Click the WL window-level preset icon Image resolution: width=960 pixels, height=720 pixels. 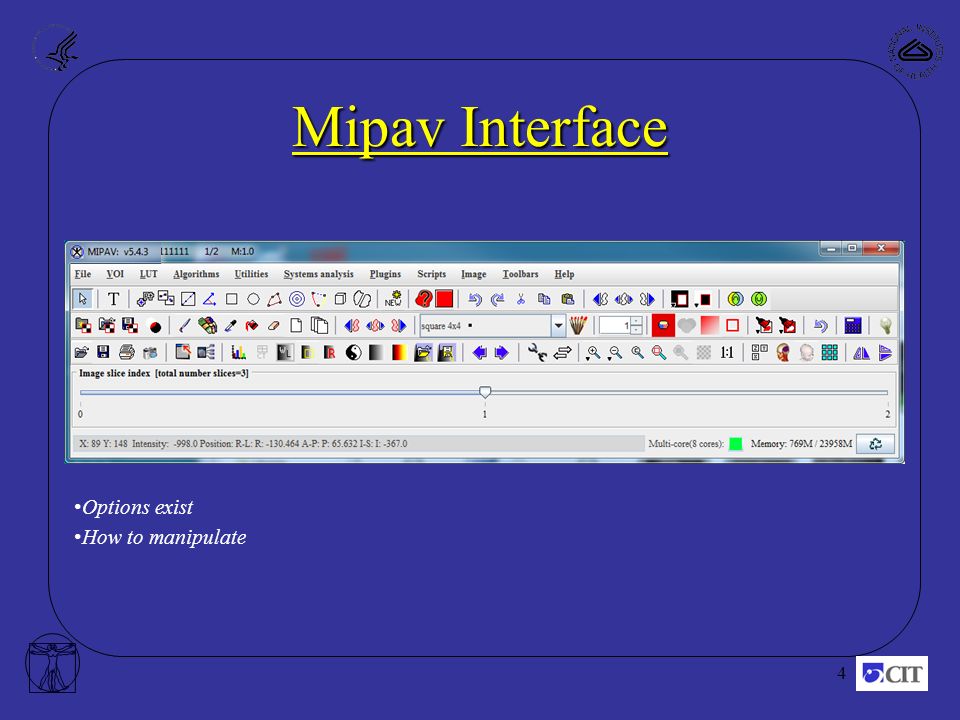click(x=284, y=352)
